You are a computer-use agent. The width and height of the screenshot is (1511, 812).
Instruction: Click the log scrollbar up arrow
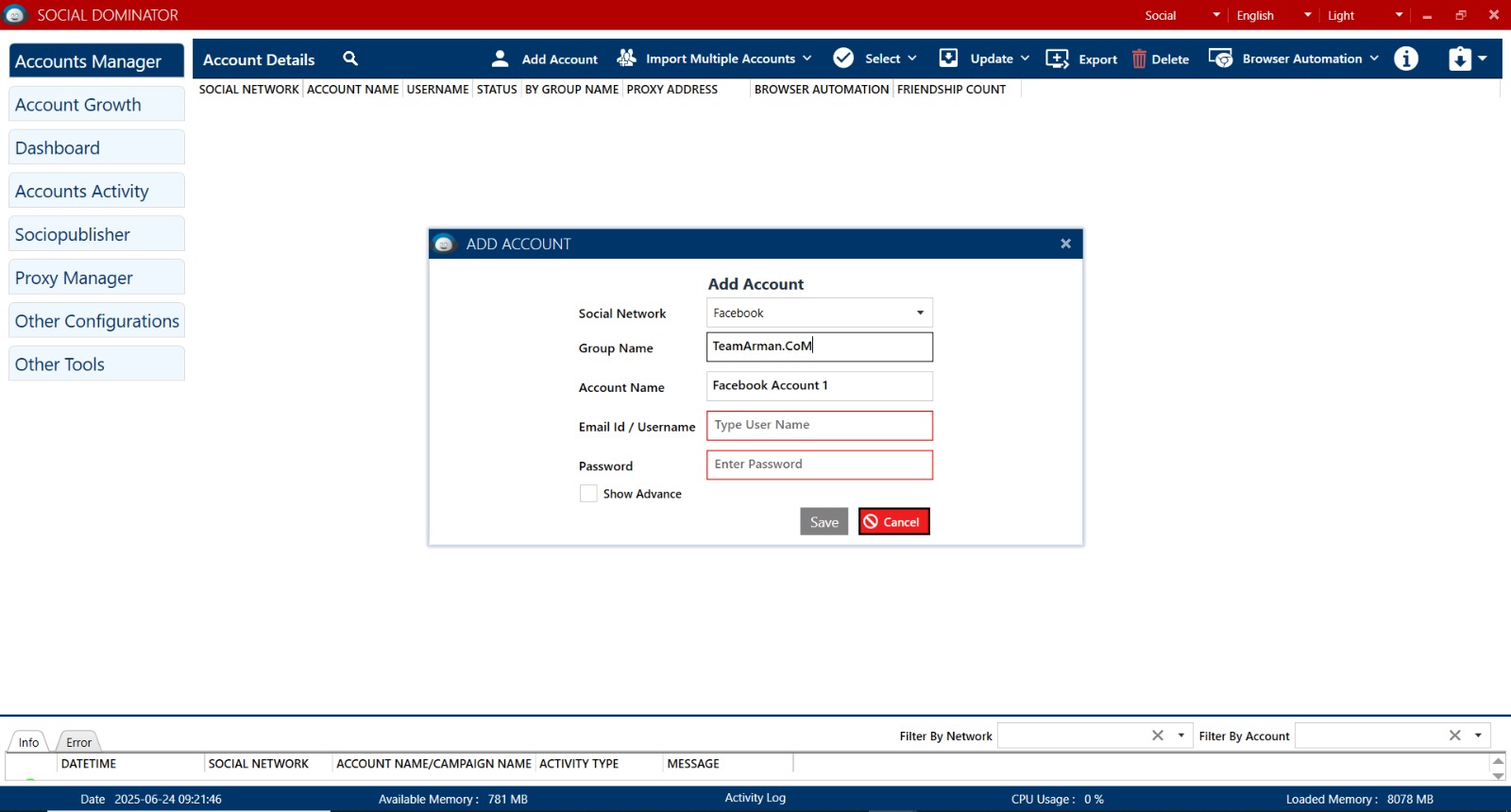pyautogui.click(x=1499, y=760)
